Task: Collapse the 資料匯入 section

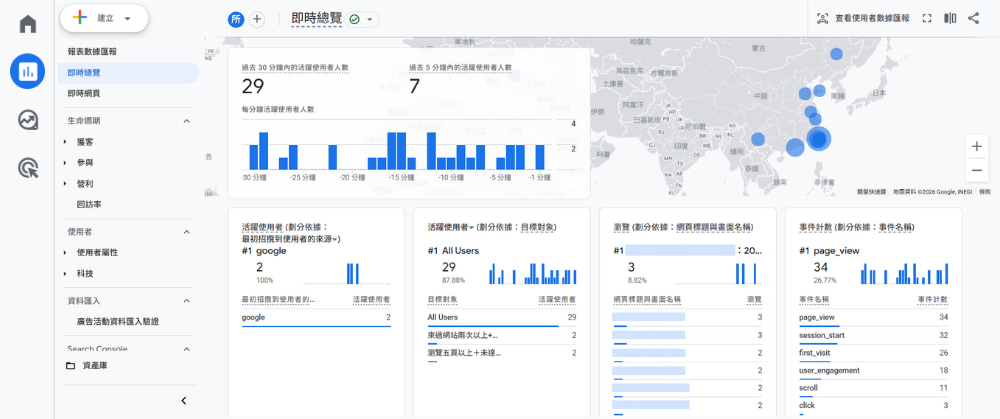Action: 187,300
